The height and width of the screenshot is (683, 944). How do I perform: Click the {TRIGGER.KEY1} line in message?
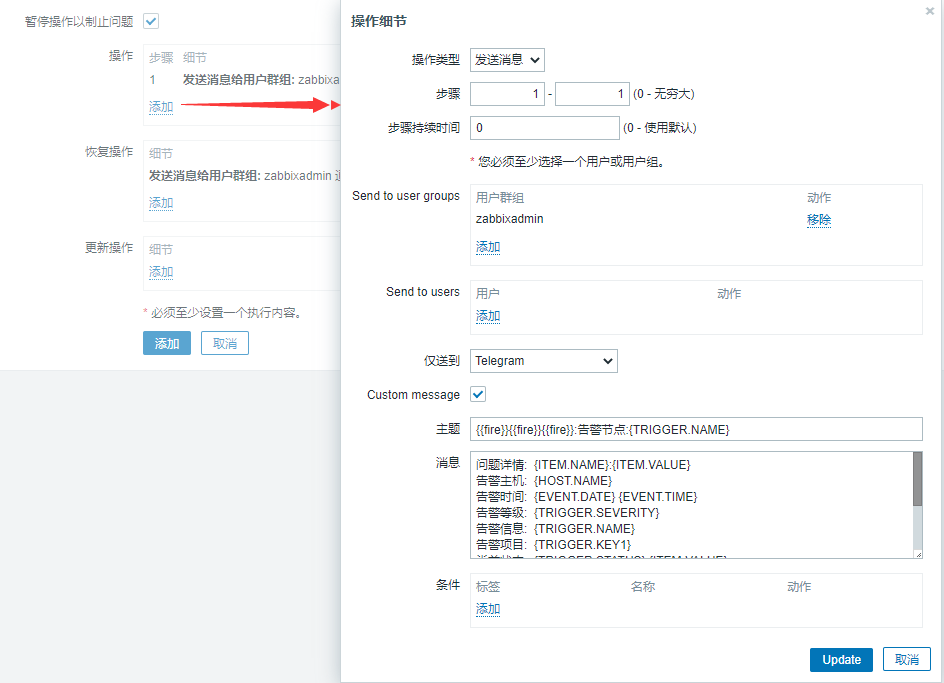click(553, 544)
